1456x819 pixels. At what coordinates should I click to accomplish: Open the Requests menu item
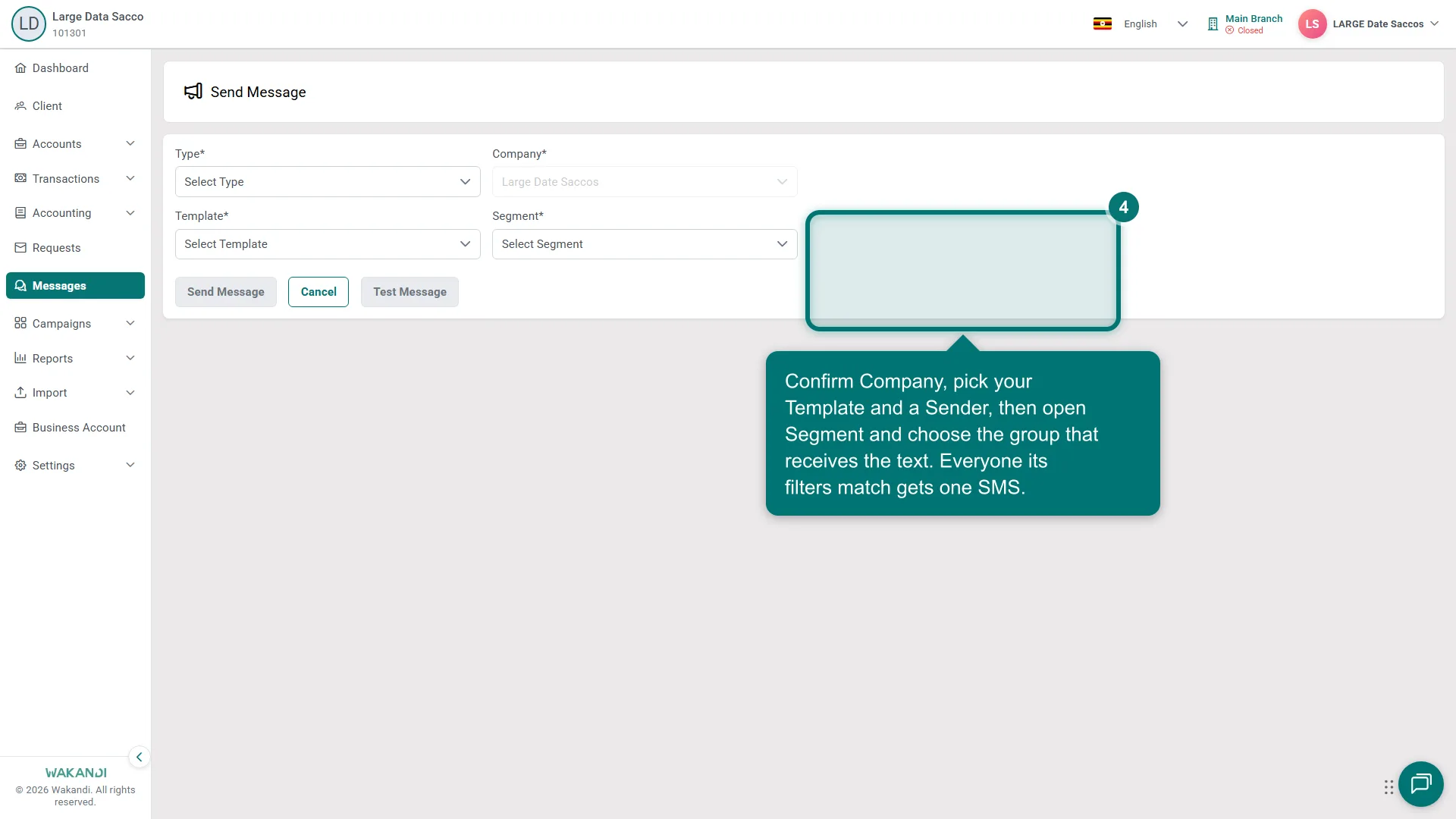(x=75, y=248)
